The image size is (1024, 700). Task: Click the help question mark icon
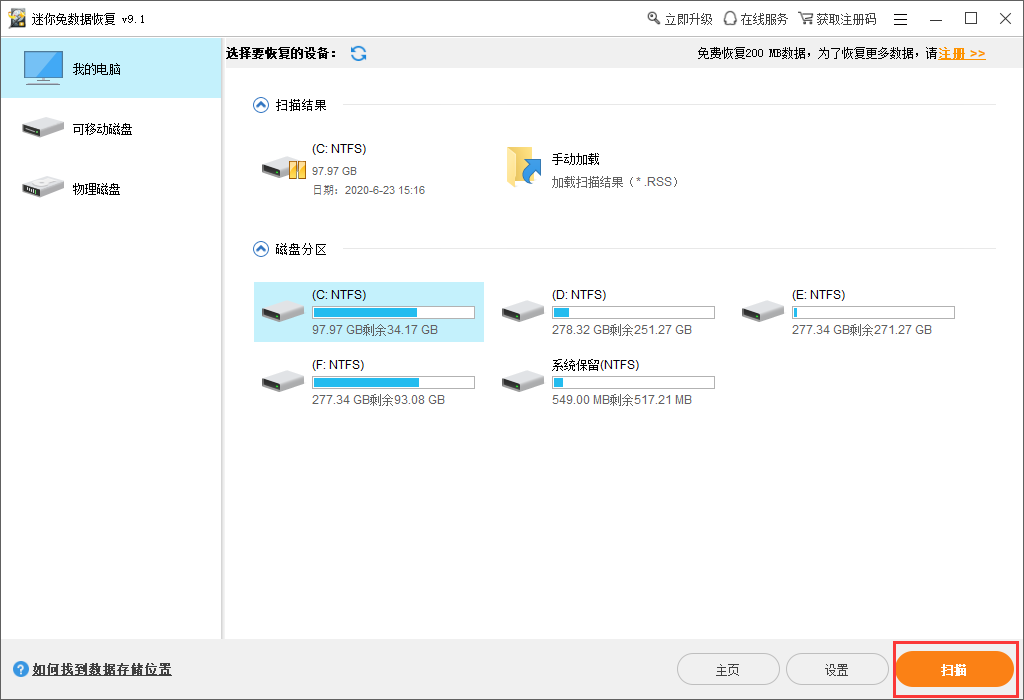tap(21, 669)
